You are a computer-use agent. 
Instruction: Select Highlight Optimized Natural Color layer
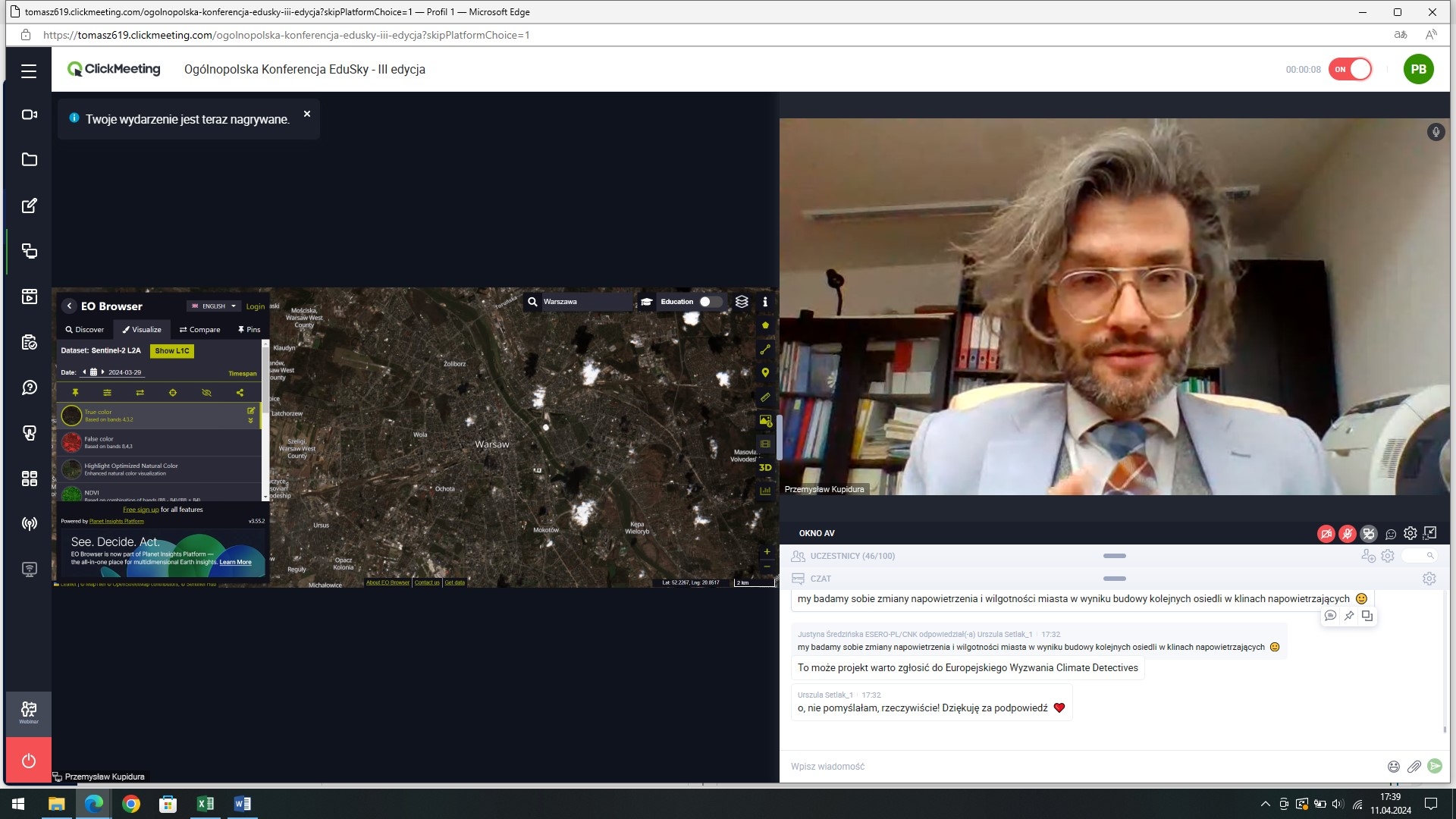click(159, 469)
